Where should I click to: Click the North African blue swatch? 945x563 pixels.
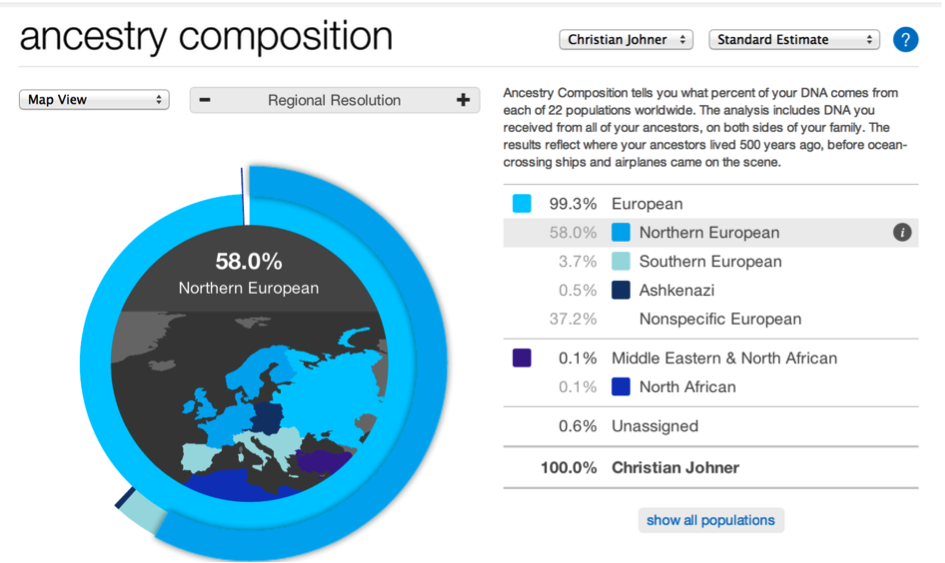[621, 386]
